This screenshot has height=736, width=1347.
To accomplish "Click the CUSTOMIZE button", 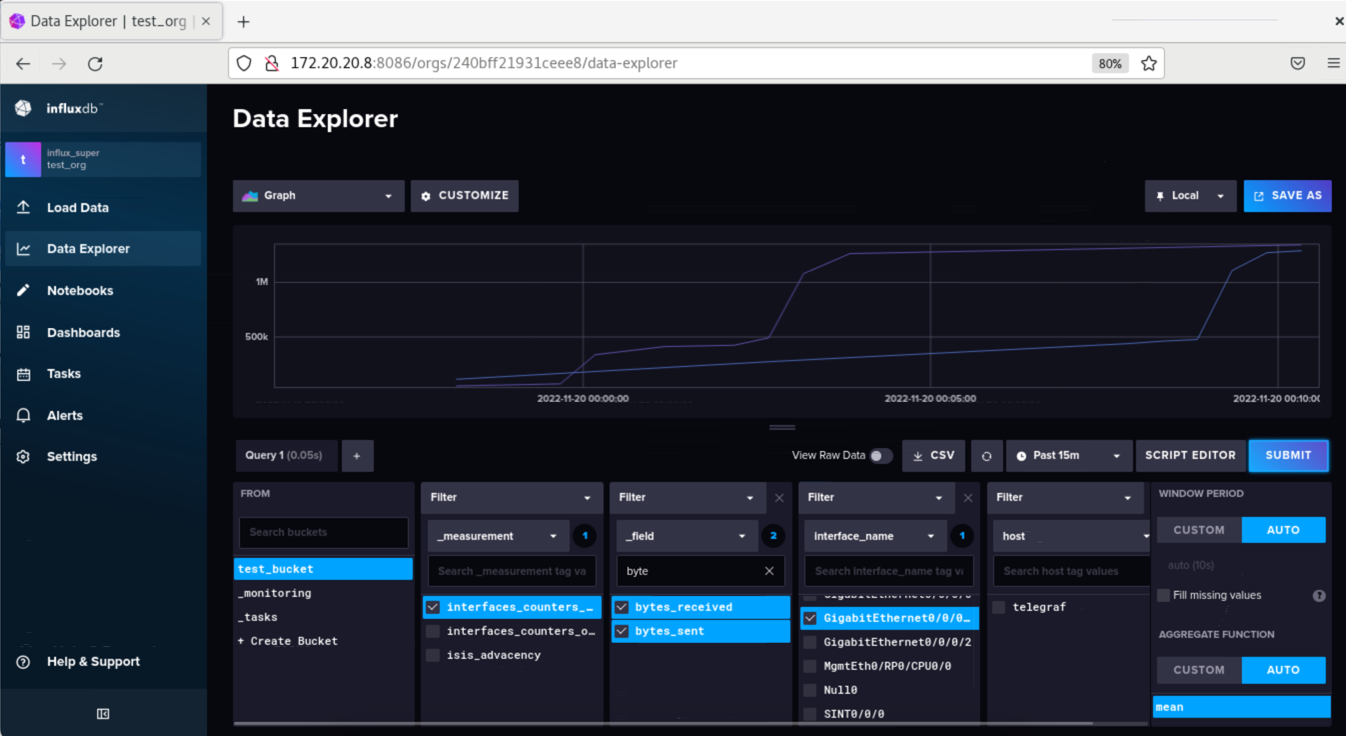I will click(464, 196).
